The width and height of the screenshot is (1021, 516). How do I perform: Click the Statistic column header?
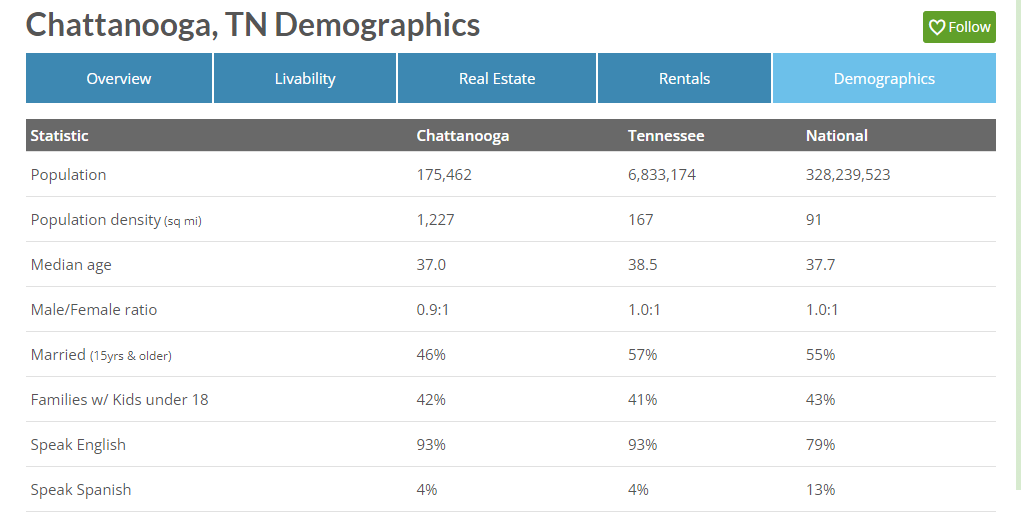pos(60,135)
